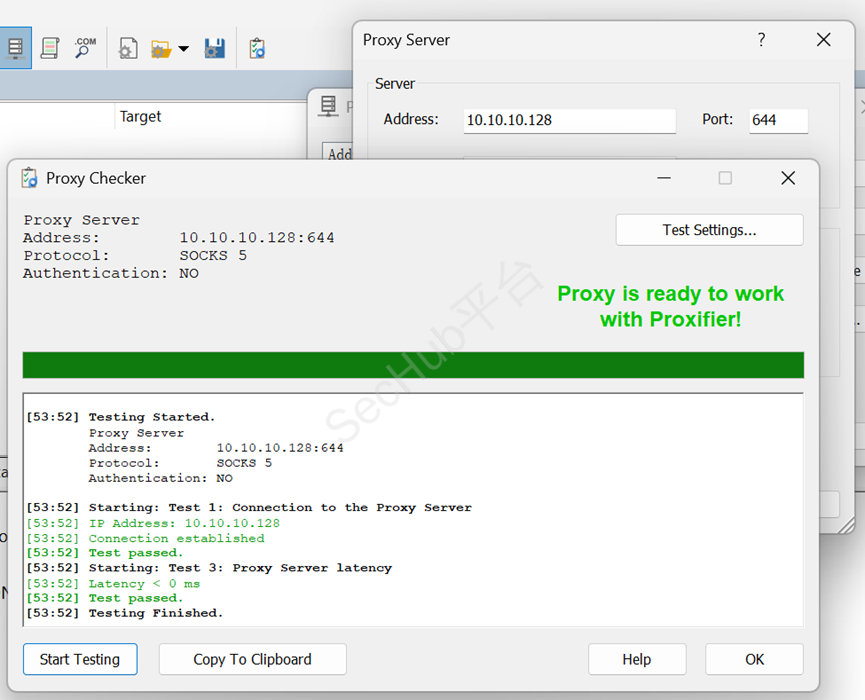Click the Port field showing 644
The height and width of the screenshot is (700, 865).
(x=778, y=120)
